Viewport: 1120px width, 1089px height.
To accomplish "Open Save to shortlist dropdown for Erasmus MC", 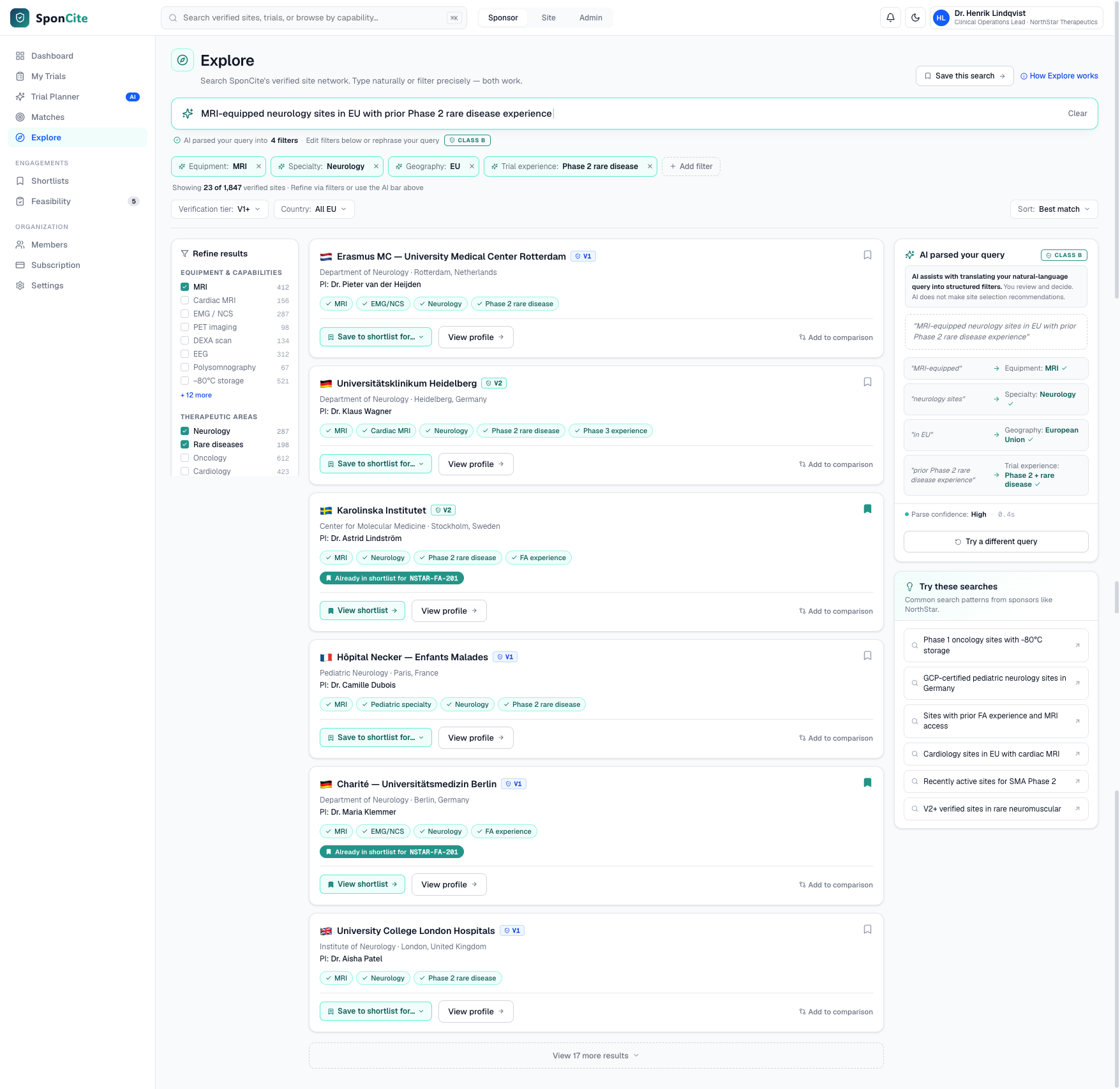I will [375, 337].
